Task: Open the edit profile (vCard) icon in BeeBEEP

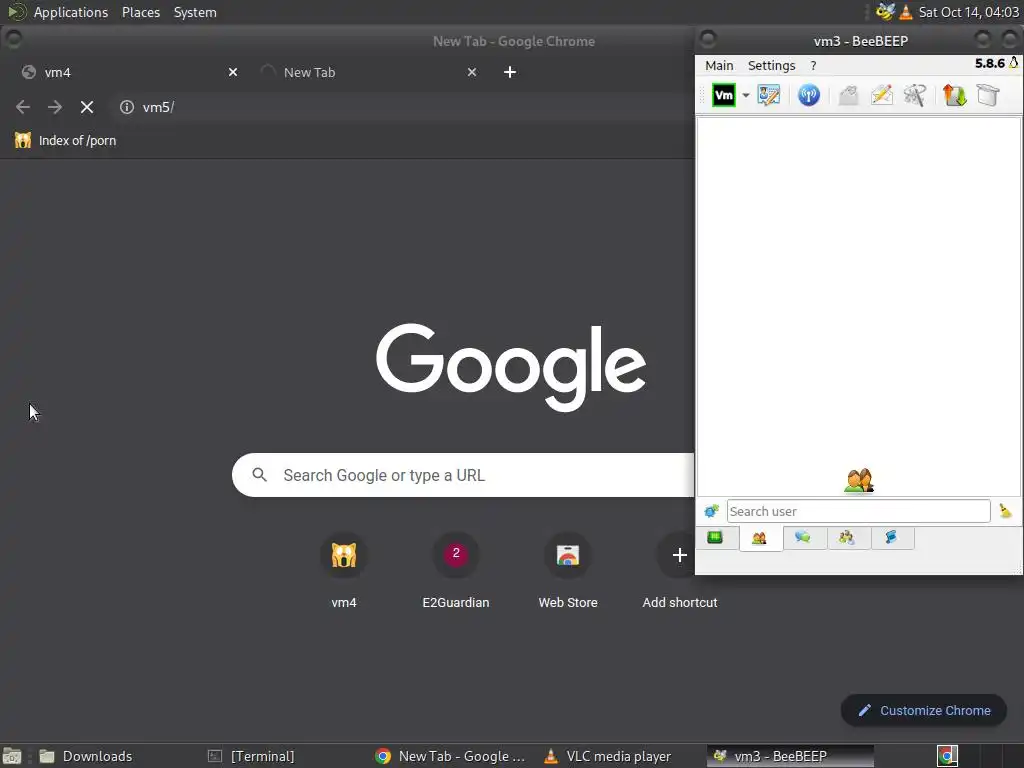Action: coord(769,95)
